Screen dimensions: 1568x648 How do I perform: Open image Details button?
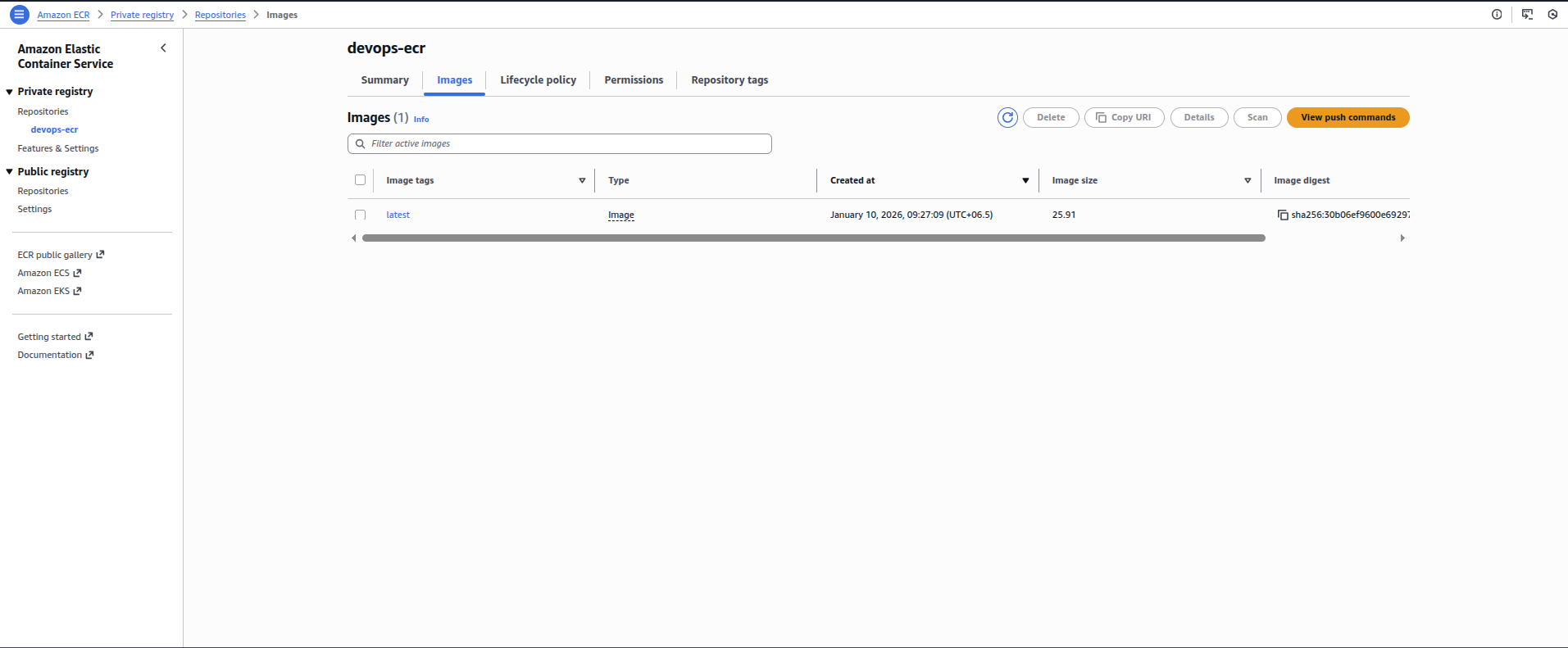[x=1199, y=118]
